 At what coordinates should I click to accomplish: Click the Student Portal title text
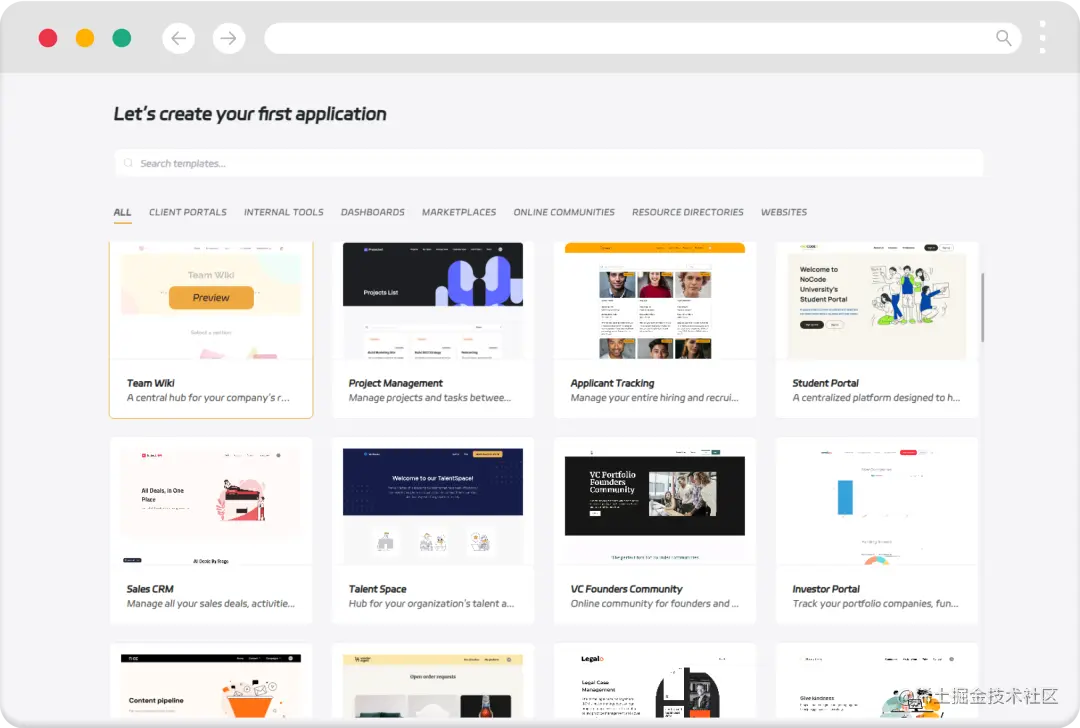[x=825, y=383]
